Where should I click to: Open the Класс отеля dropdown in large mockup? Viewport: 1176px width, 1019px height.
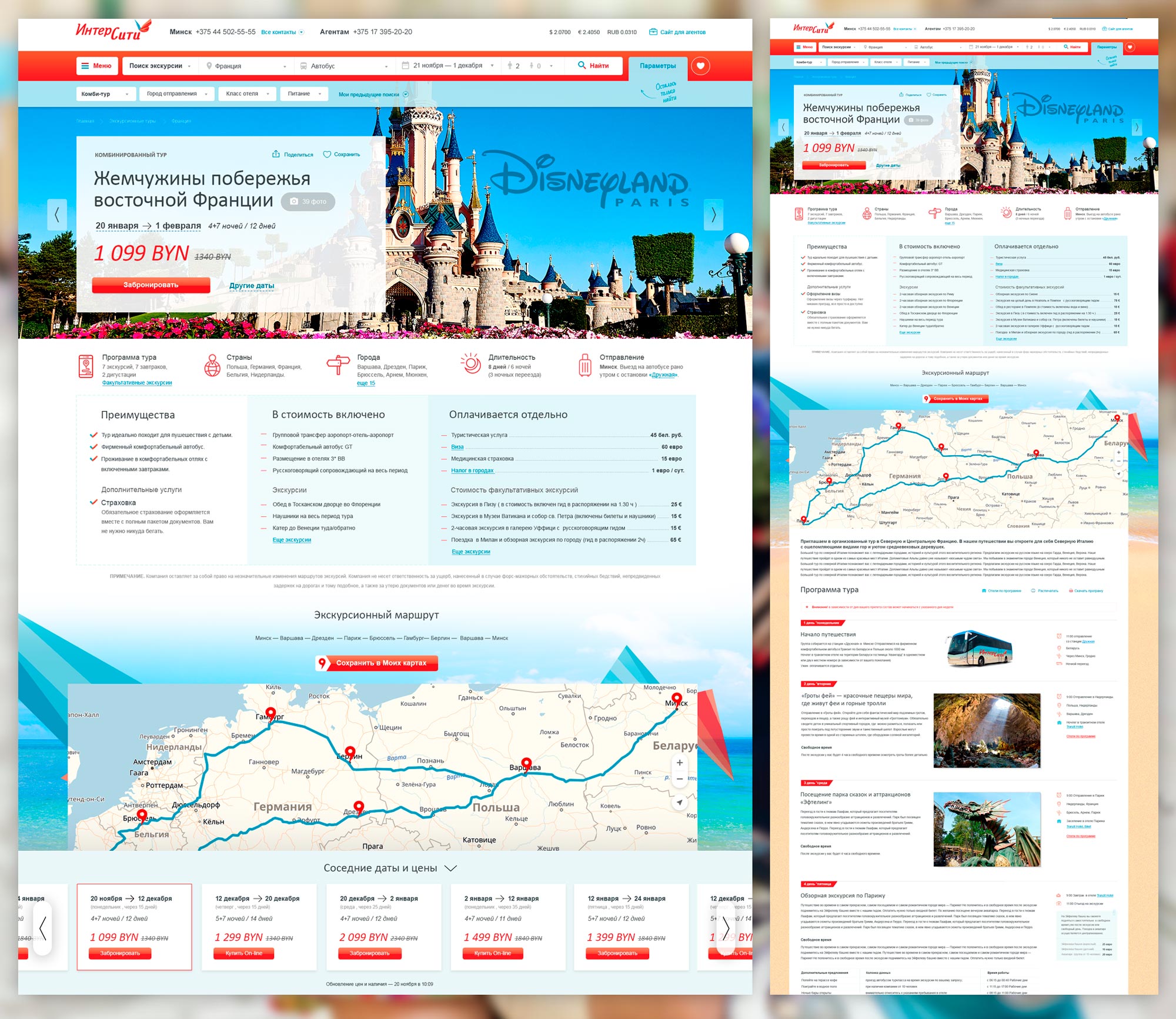point(248,93)
